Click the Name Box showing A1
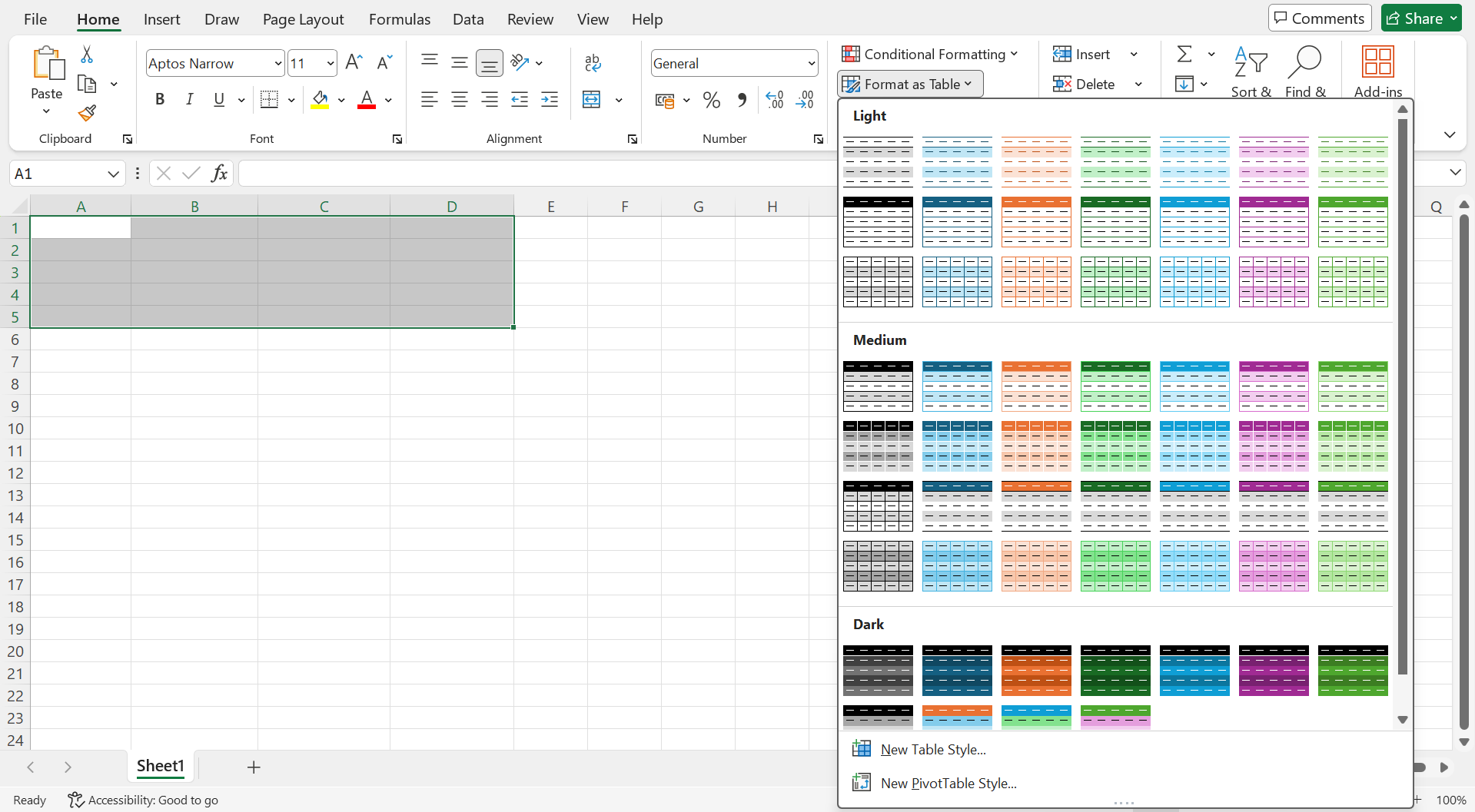1475x812 pixels. (x=58, y=174)
